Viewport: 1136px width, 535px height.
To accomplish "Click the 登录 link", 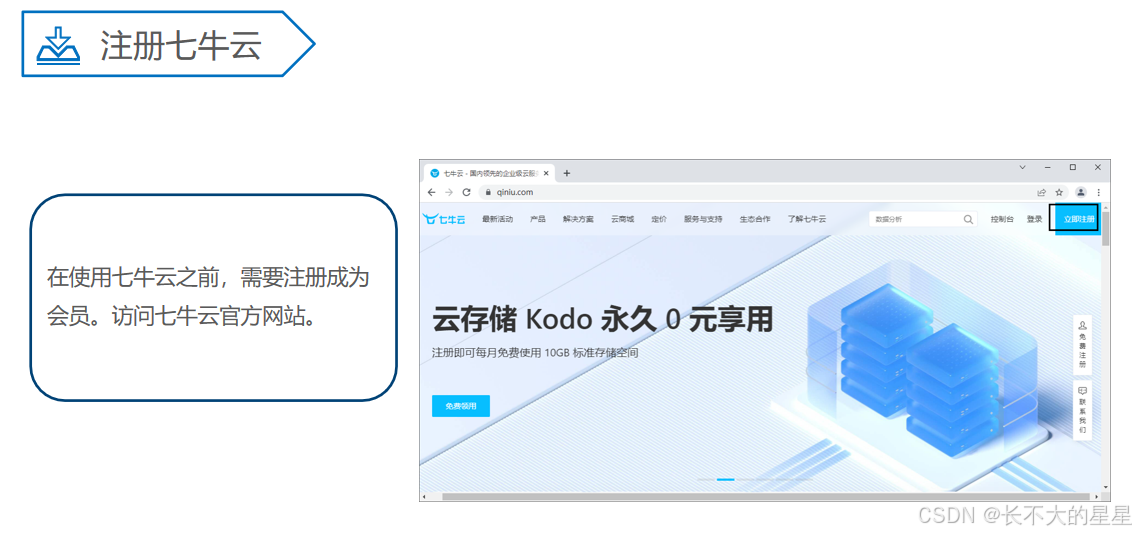I will pos(1034,219).
